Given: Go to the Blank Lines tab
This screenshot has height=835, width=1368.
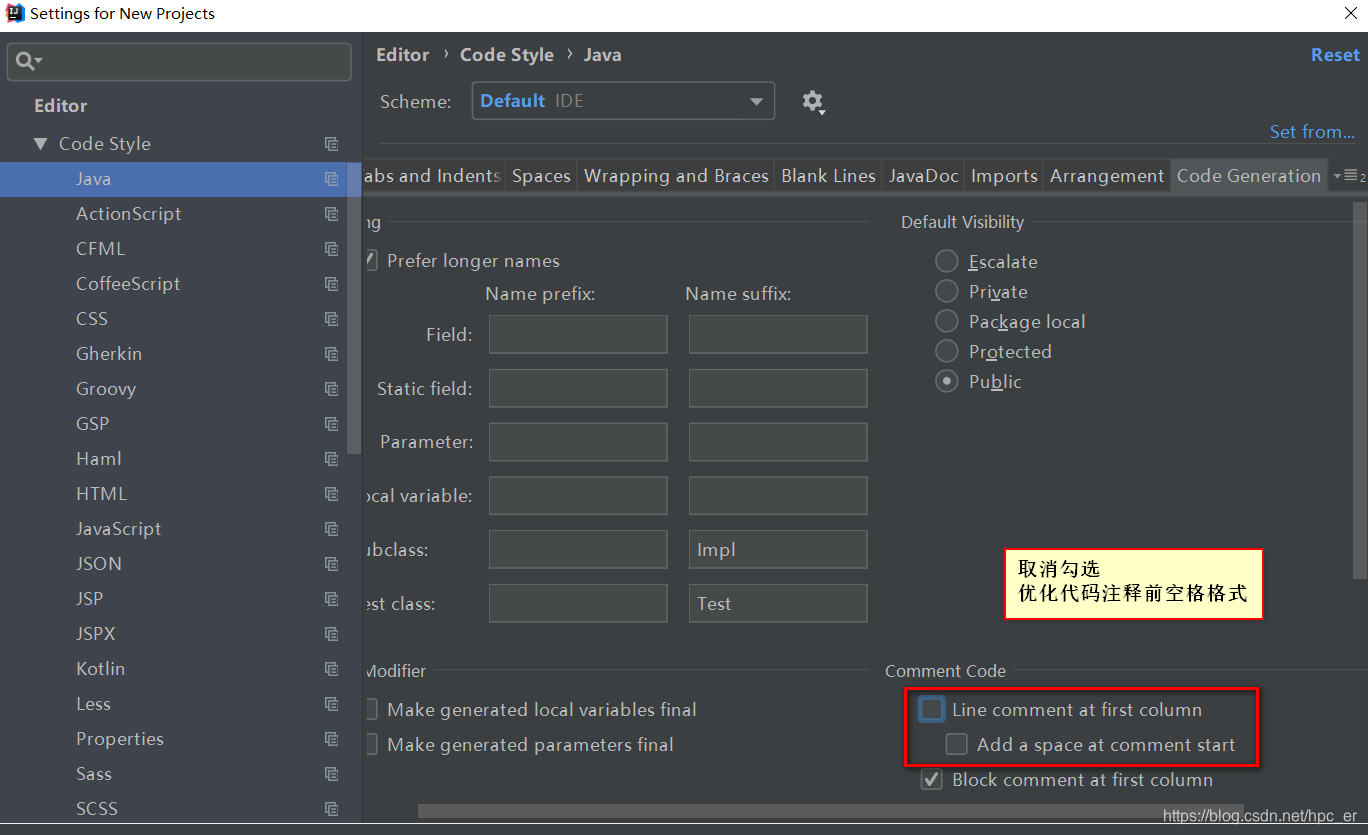Looking at the screenshot, I should [x=828, y=176].
